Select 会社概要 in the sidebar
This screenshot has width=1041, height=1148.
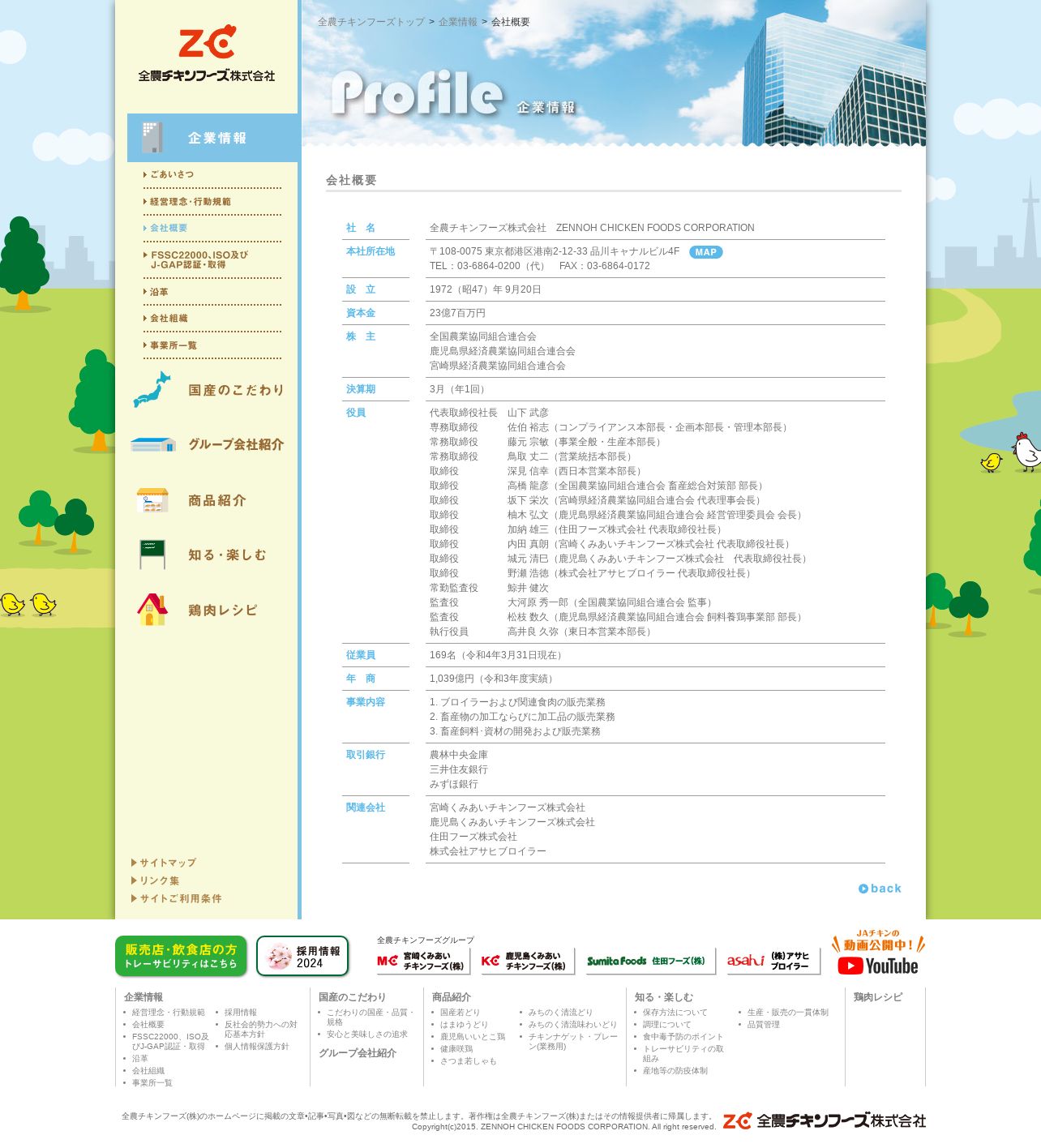[166, 228]
